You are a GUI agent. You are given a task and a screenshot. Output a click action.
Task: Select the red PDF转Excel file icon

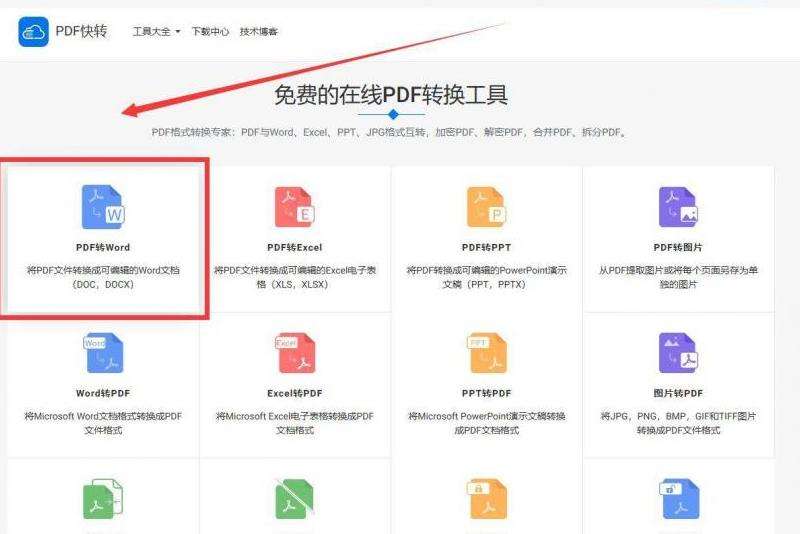click(294, 207)
